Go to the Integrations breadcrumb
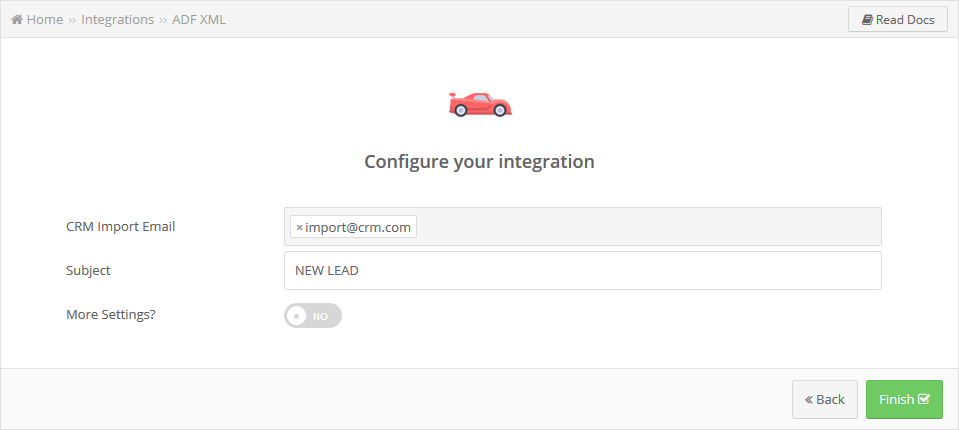 coord(117,20)
